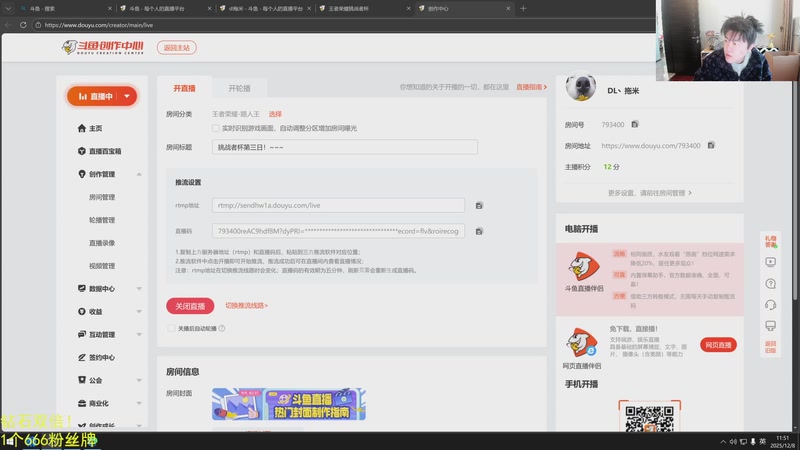
Task: Click the monitor feedback icon in floating bar
Action: coord(770,326)
